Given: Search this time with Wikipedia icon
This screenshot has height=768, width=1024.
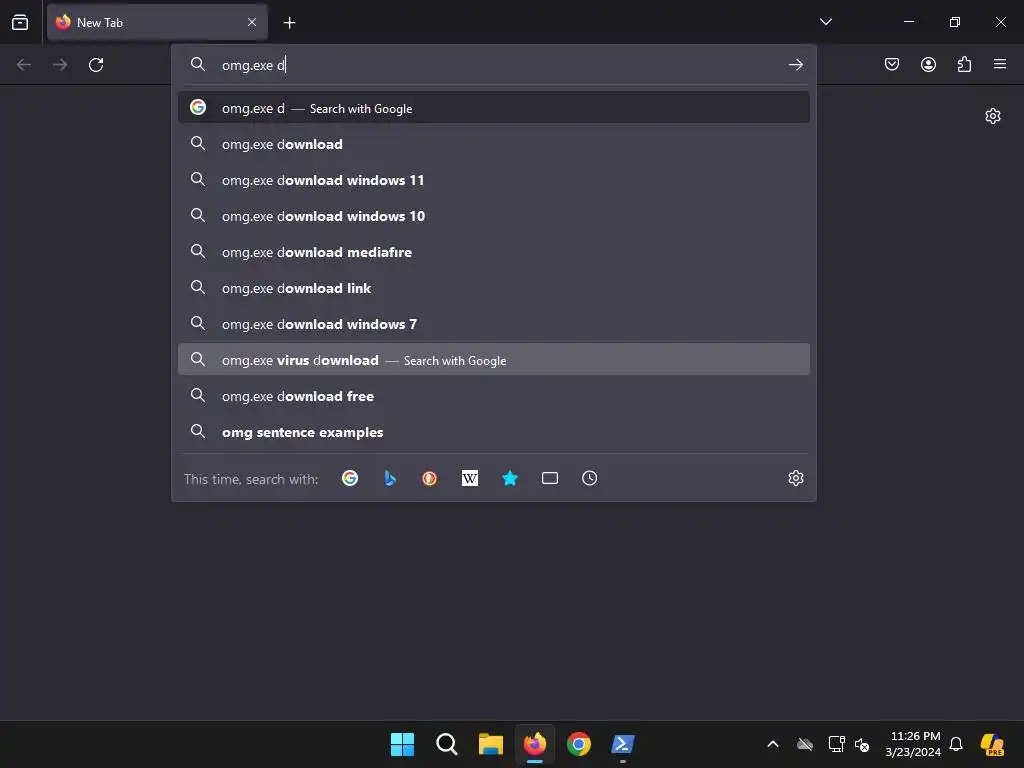Looking at the screenshot, I should point(470,478).
